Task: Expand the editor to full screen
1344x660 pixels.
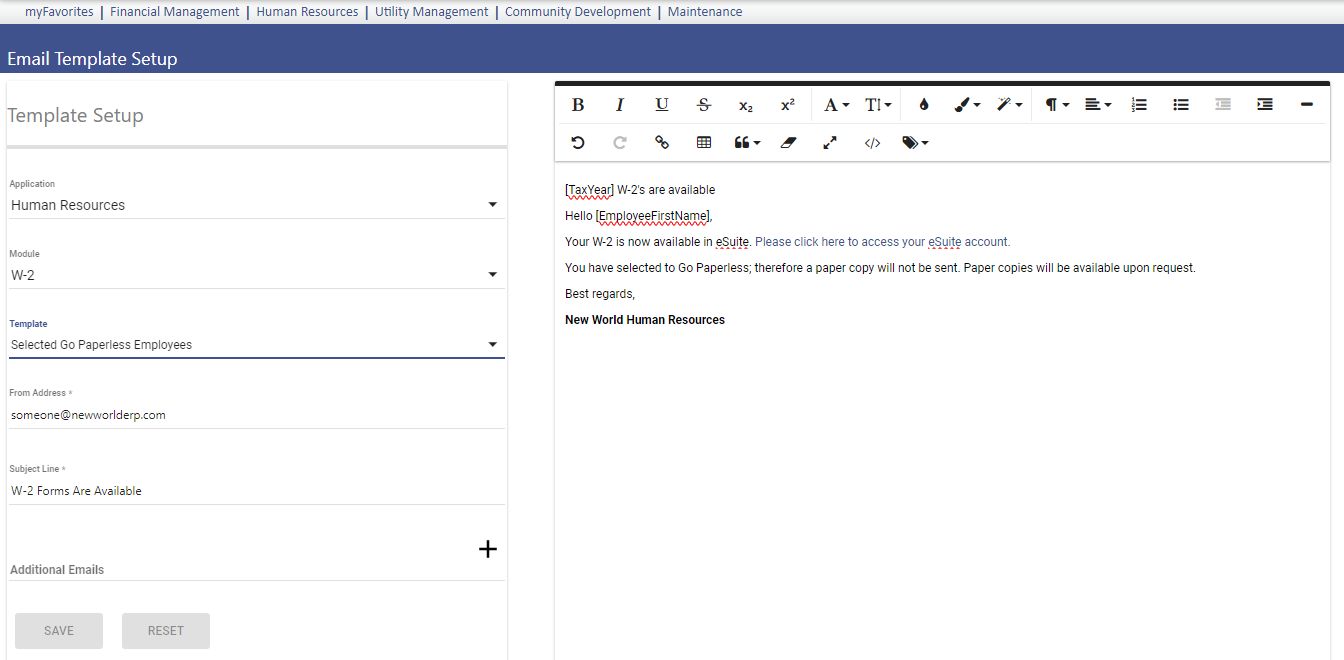Action: pyautogui.click(x=829, y=142)
